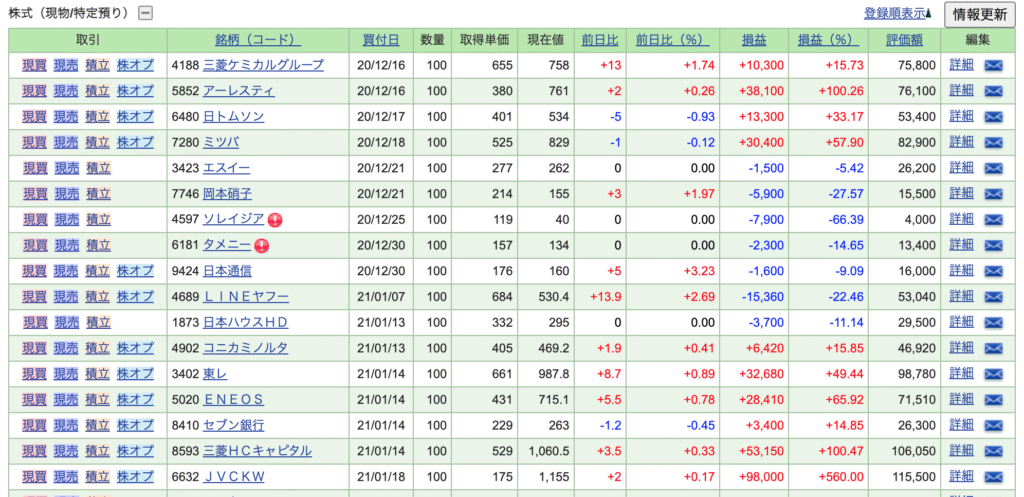
Task: Click the mail icon in the エスイー row
Action: click(x=993, y=168)
